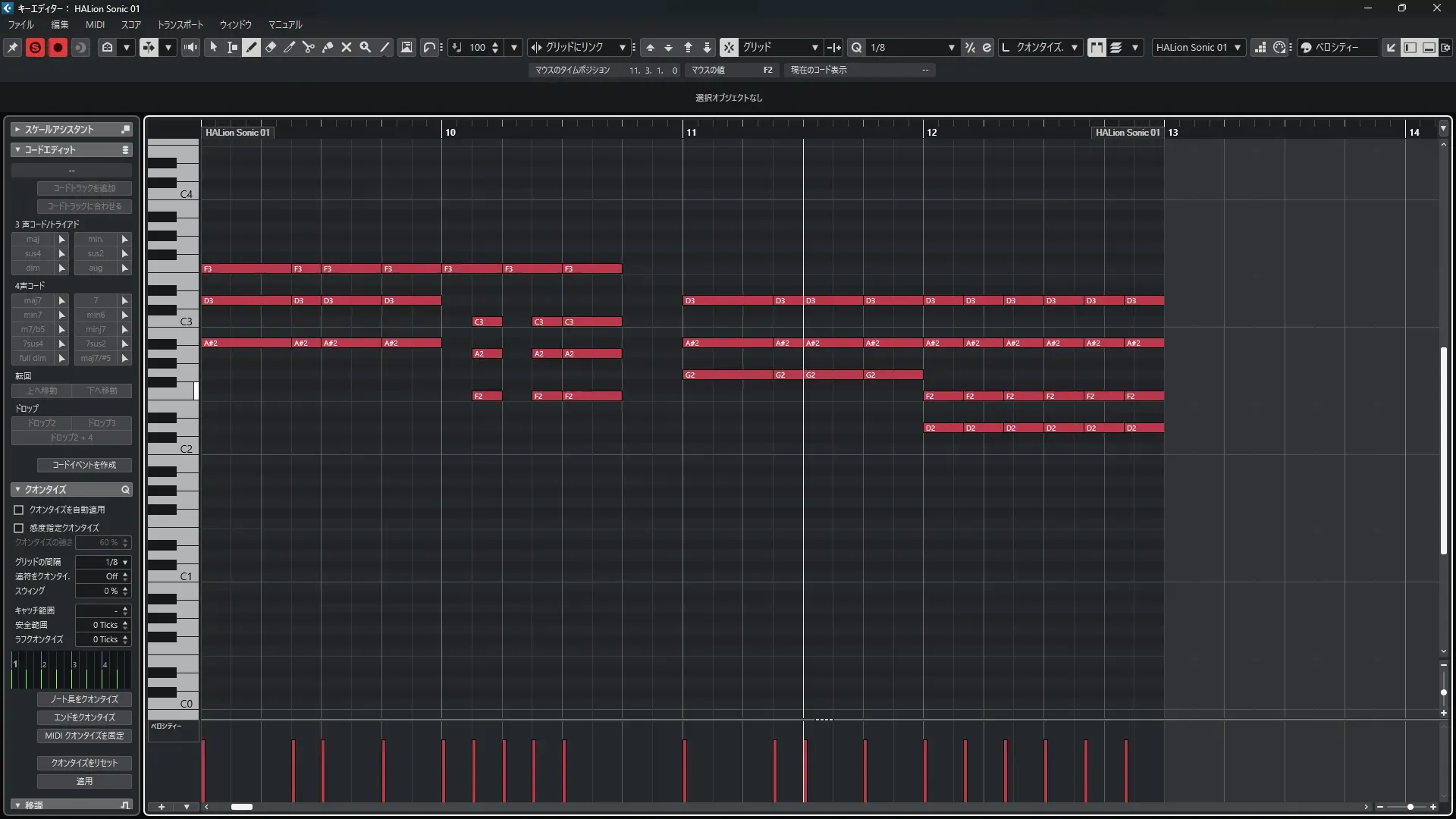This screenshot has width=1456, height=819.
Task: Select the Scissors split tool
Action: 309,47
